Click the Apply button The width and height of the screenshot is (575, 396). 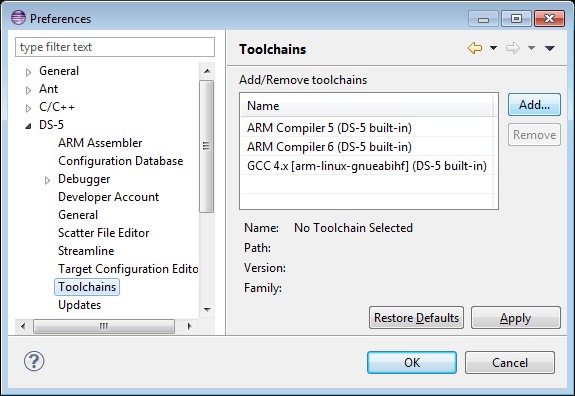click(516, 318)
